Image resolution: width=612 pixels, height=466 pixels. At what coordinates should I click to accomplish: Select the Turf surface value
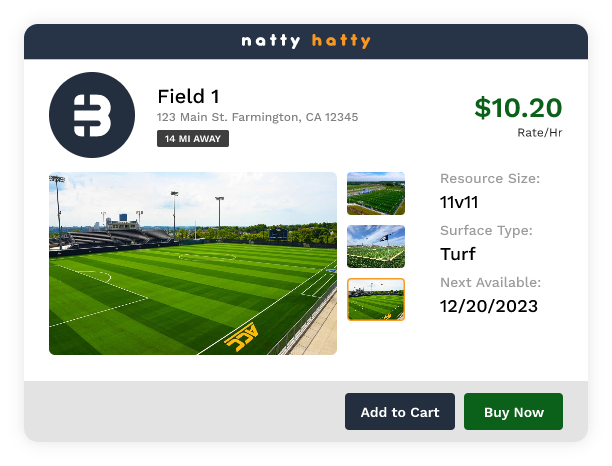pos(458,253)
